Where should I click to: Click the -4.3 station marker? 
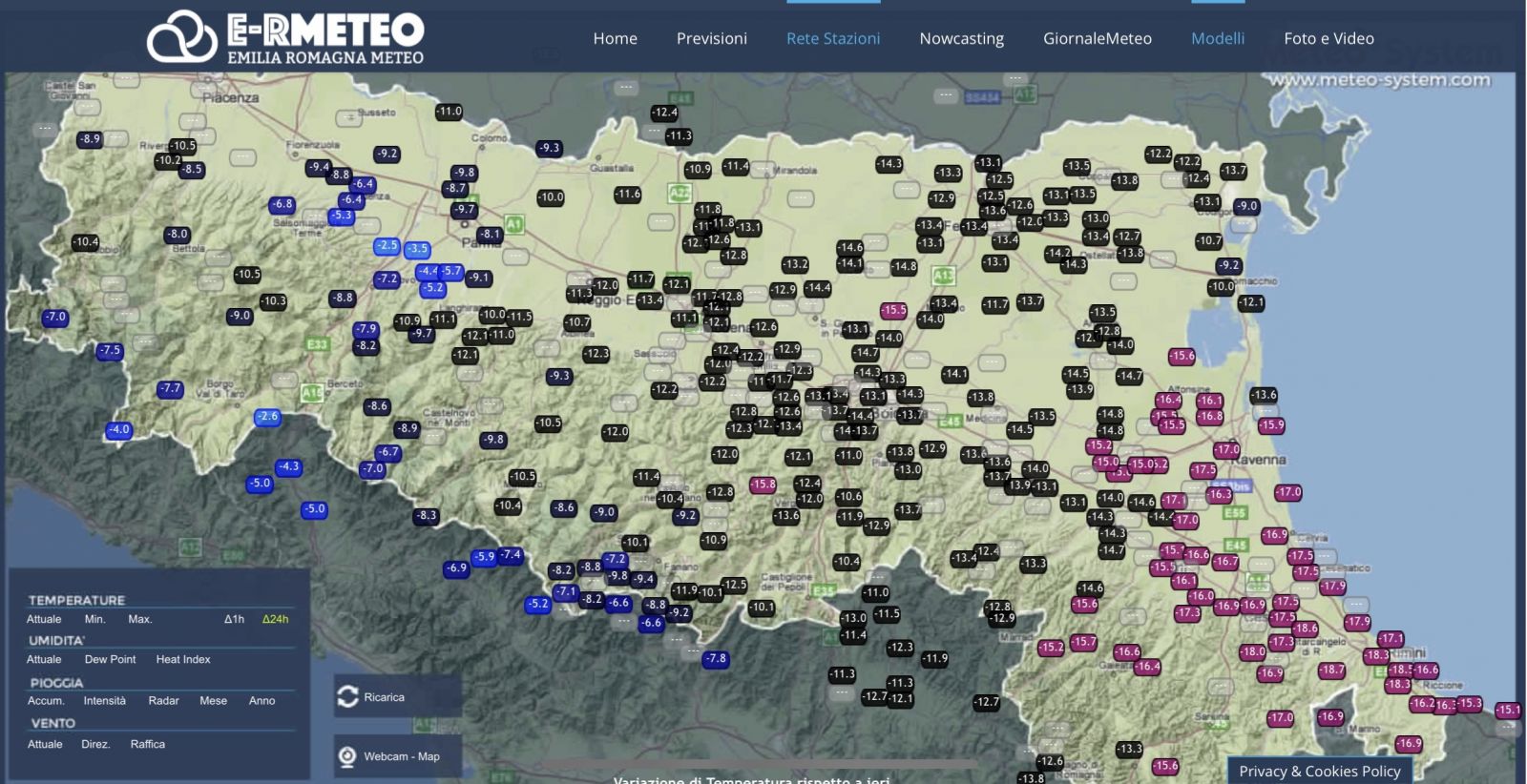tap(288, 467)
